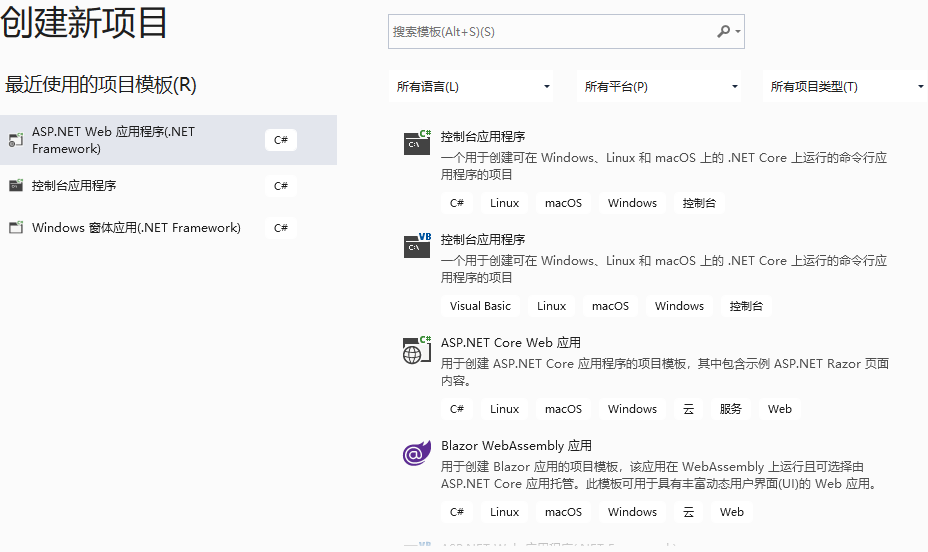Click Windows tag under Blazor WebAssembly 应用
This screenshot has width=928, height=552.
pos(632,512)
